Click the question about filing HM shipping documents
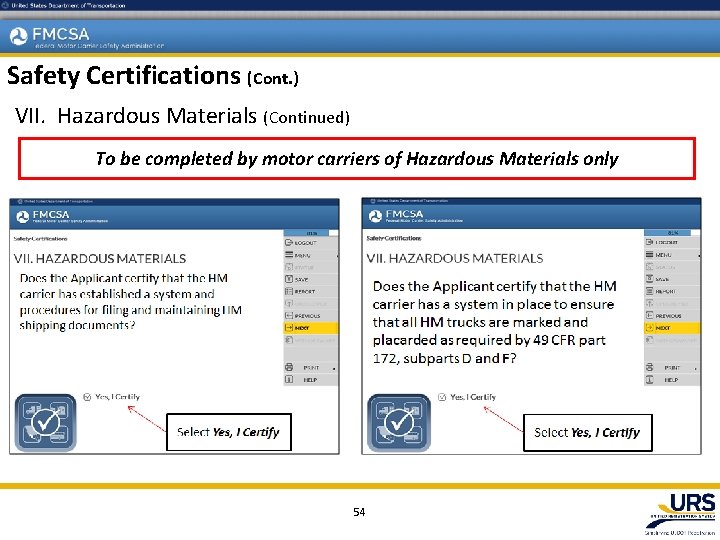 coord(130,302)
